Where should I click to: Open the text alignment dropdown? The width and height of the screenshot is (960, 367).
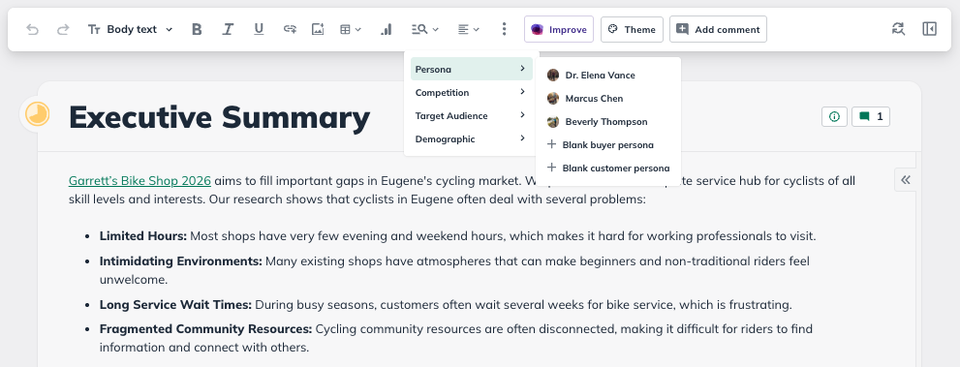[x=468, y=29]
